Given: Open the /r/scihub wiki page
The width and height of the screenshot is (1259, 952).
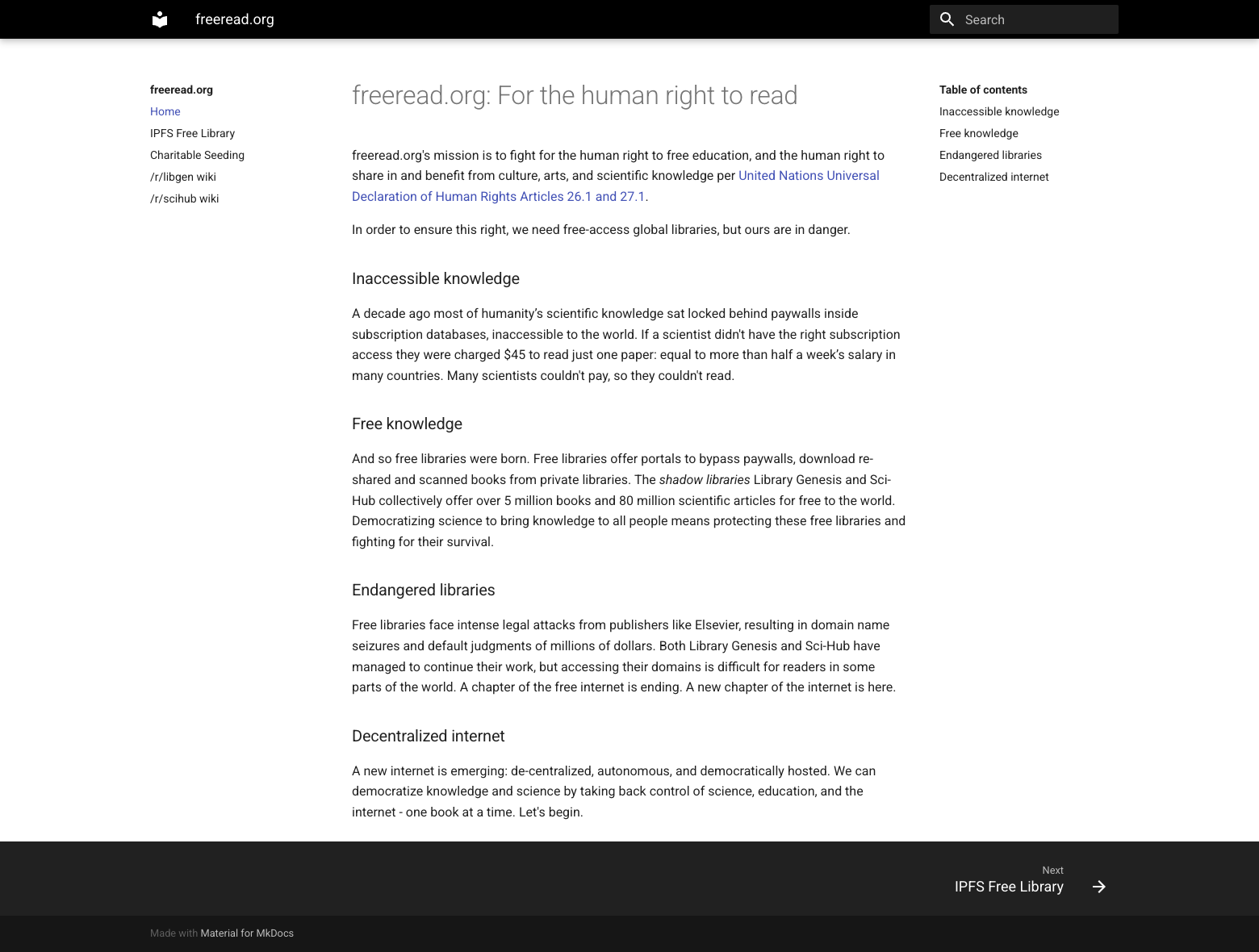Looking at the screenshot, I should [184, 198].
